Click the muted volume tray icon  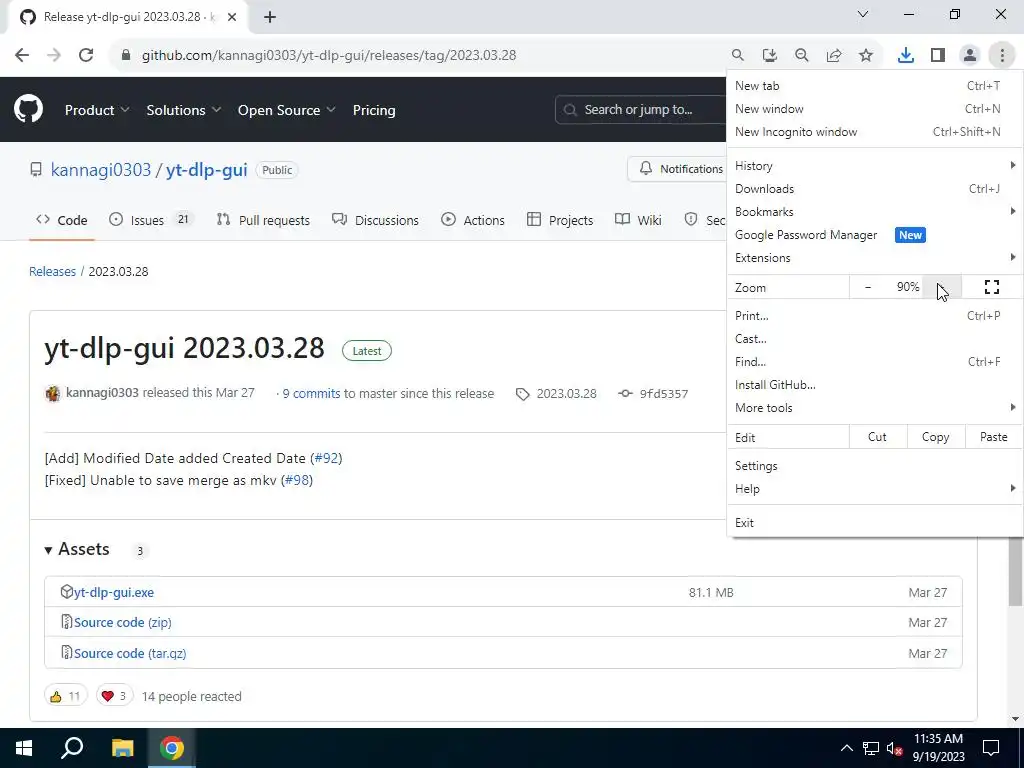894,748
